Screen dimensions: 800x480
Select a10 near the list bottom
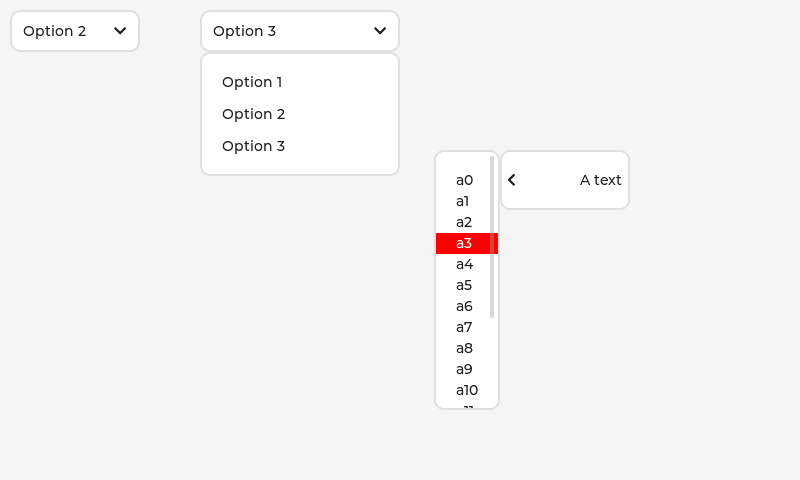pyautogui.click(x=467, y=390)
